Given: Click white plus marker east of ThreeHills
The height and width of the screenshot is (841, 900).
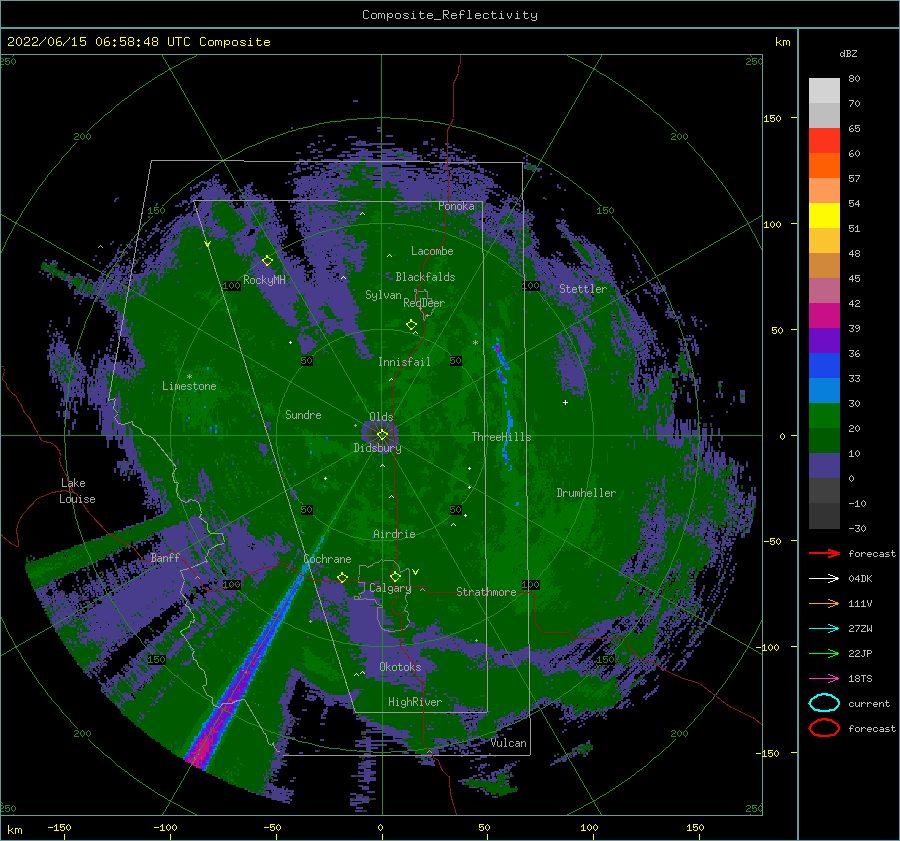Looking at the screenshot, I should tap(565, 402).
